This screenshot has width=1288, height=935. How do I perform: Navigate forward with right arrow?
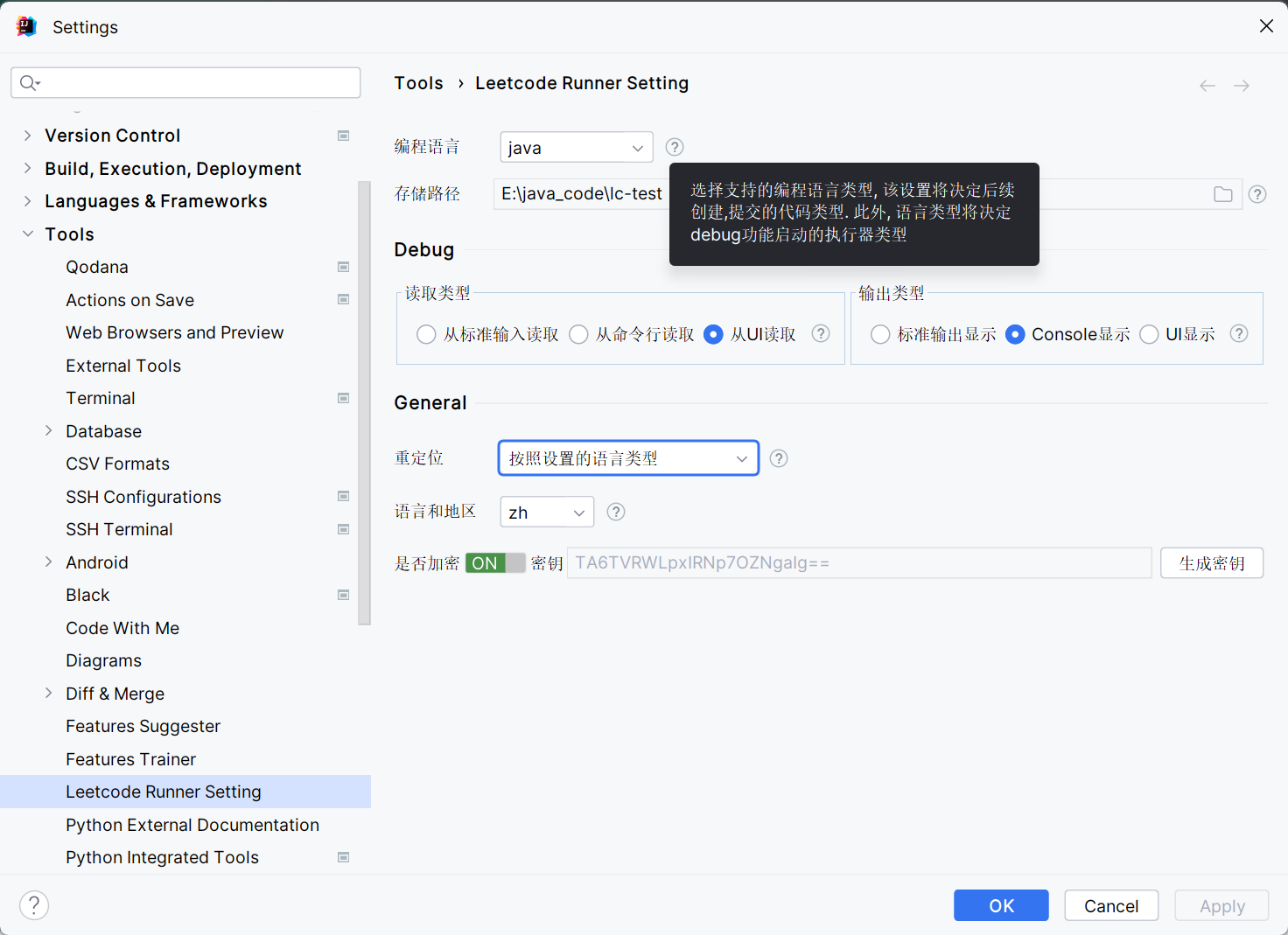coord(1242,86)
